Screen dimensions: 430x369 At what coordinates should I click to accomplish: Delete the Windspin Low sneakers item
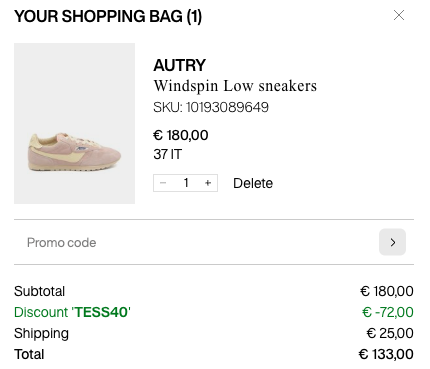coord(253,183)
